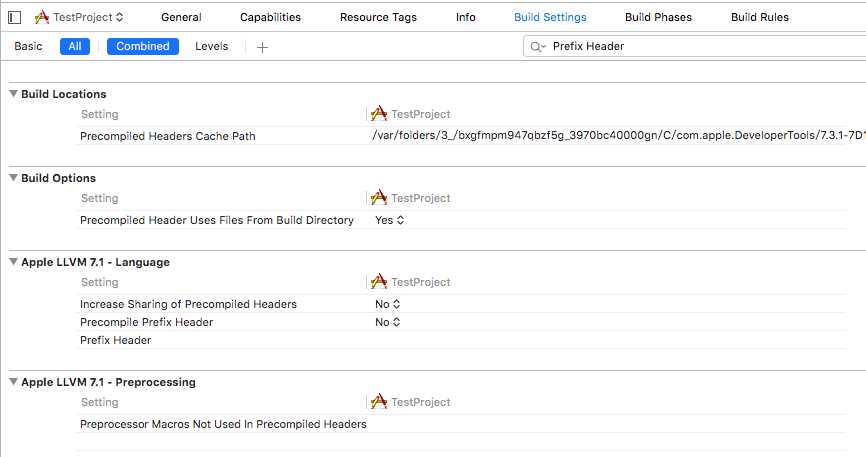The image size is (866, 457).
Task: Open No popup for Increase Sharing of Precompiled Headers
Action: tap(387, 304)
